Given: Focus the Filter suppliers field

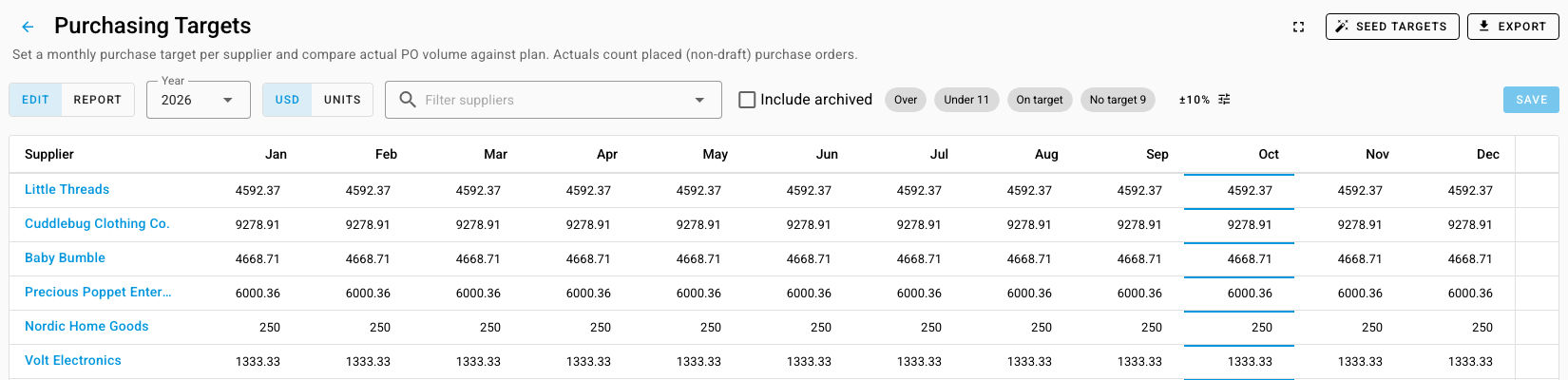Looking at the screenshot, I should pos(552,100).
